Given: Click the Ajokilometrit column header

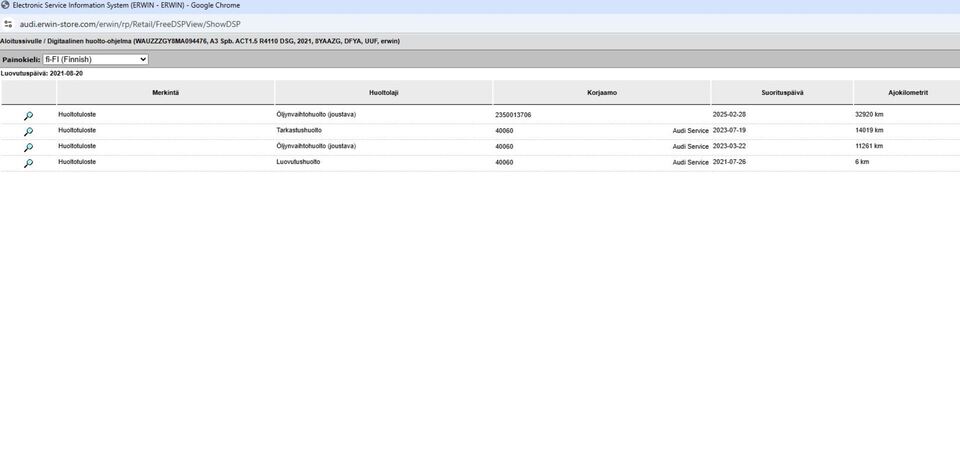Looking at the screenshot, I should [906, 93].
